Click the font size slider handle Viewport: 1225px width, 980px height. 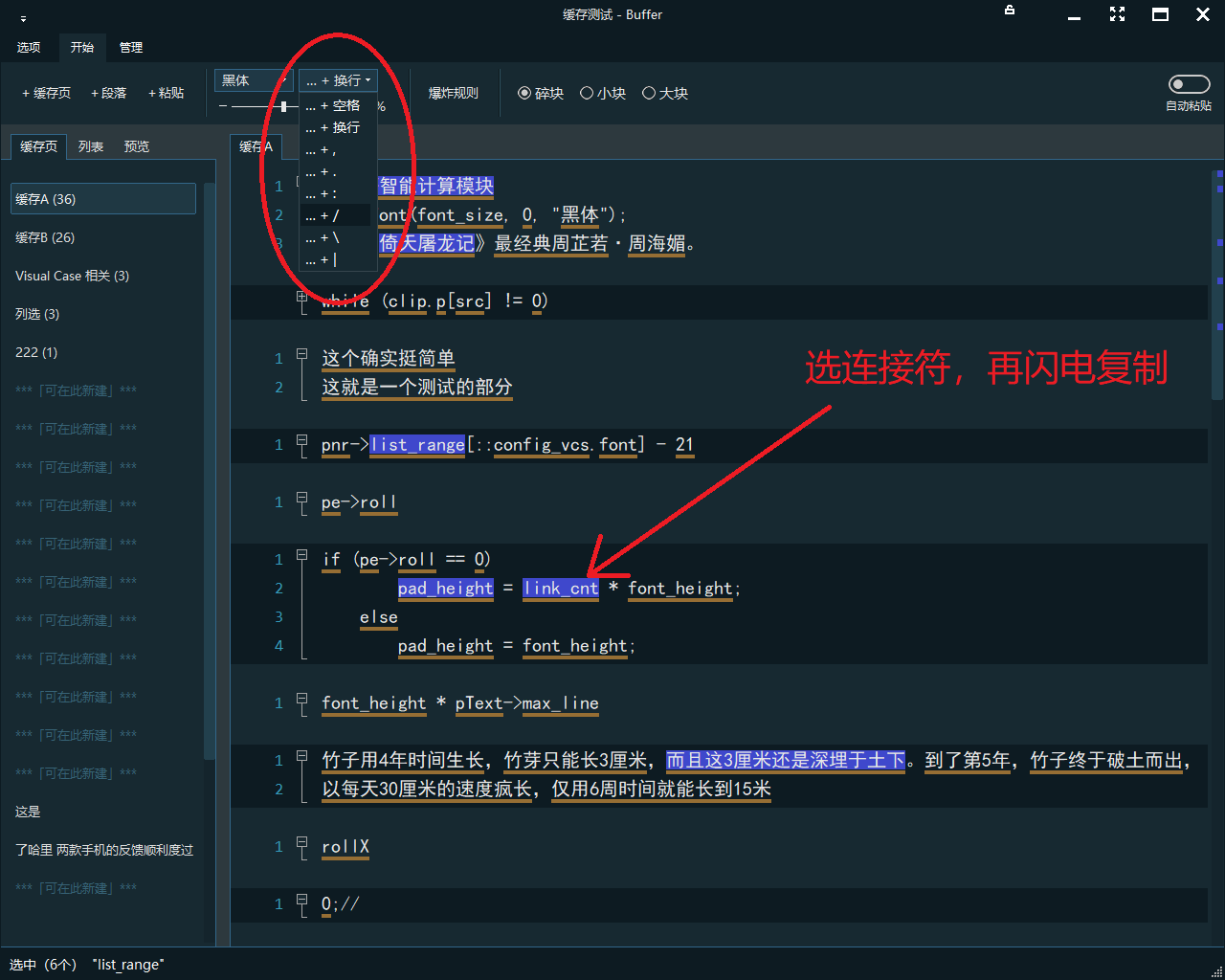(283, 106)
